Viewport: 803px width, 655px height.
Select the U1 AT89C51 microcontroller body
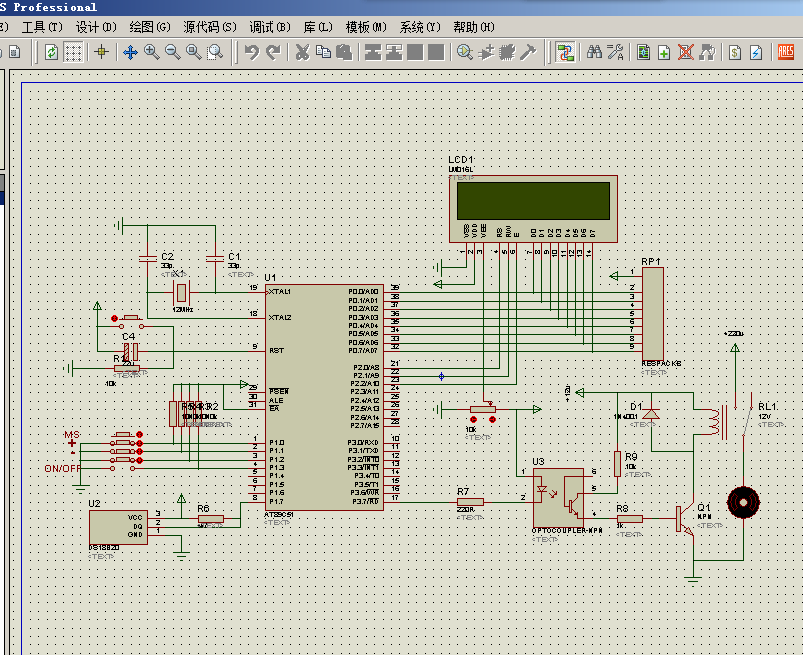click(x=324, y=397)
